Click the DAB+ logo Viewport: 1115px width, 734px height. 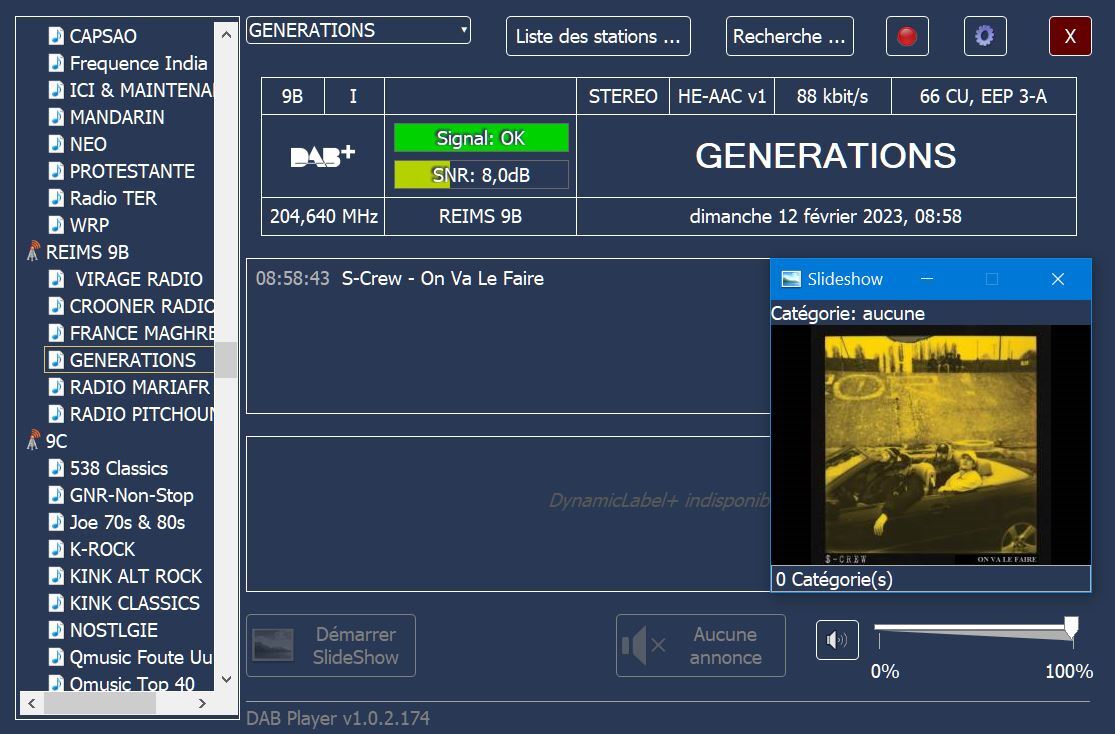[323, 156]
